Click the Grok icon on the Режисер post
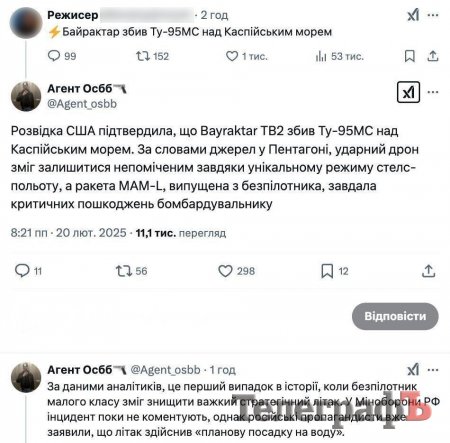Image resolution: width=450 pixels, height=443 pixels. tap(413, 15)
